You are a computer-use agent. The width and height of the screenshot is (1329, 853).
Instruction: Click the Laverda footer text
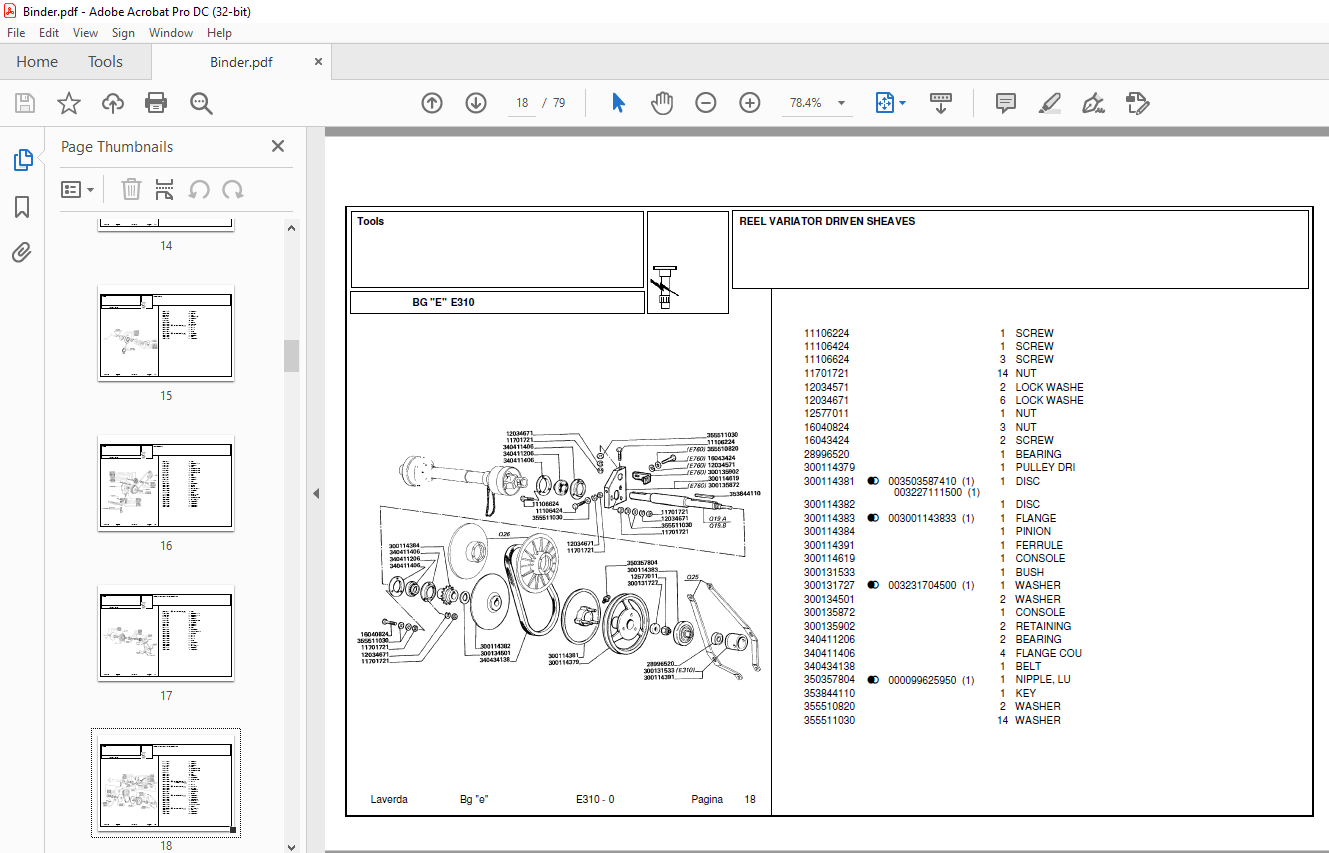(x=389, y=799)
